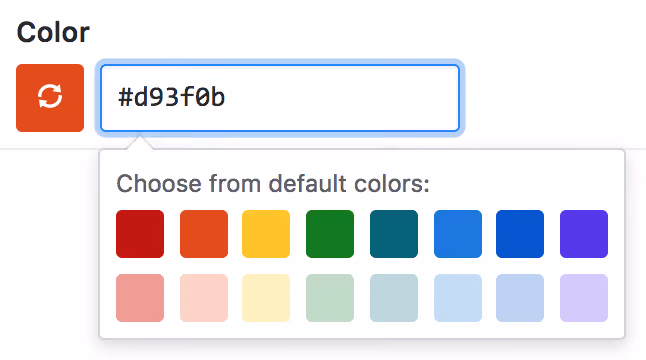
Task: Select the bright orange default color swatch
Action: pos(204,234)
